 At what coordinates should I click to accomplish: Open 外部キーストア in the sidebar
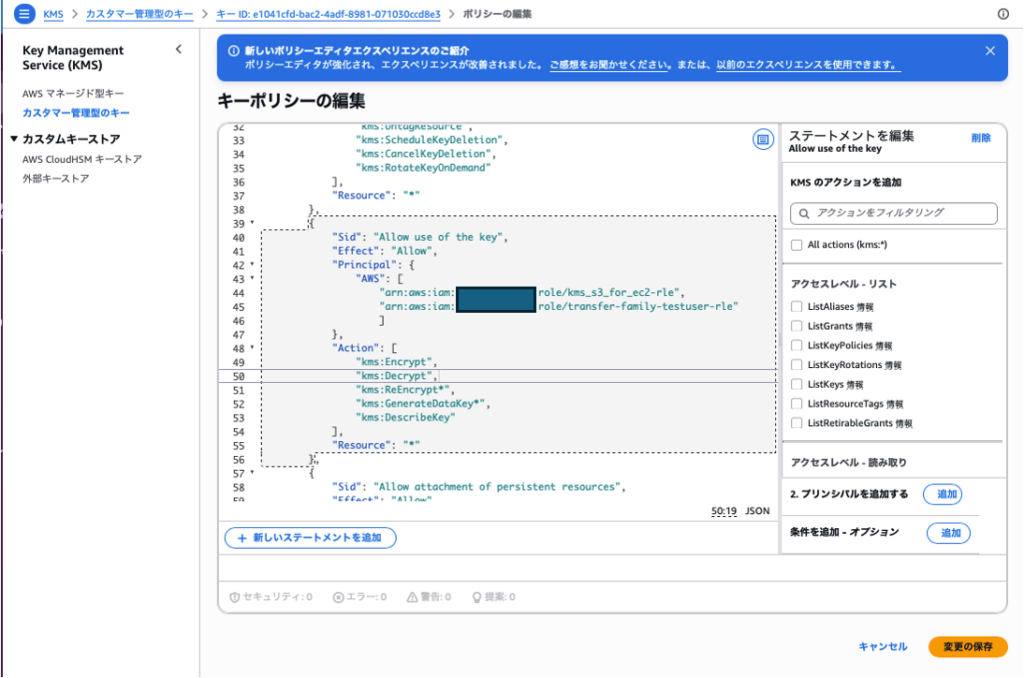(56, 178)
